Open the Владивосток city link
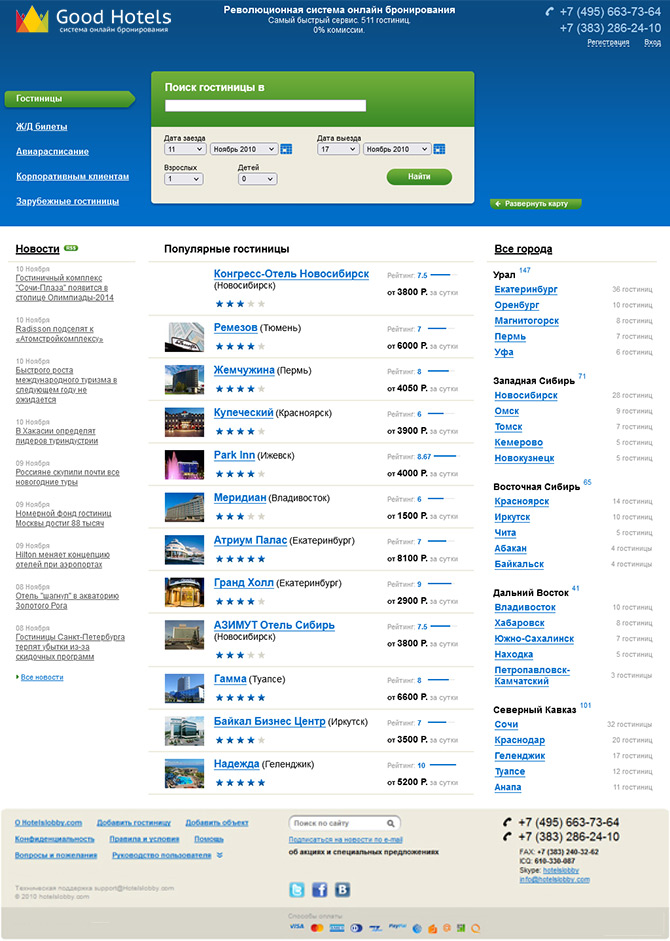Viewport: 670px width, 941px height. 525,607
